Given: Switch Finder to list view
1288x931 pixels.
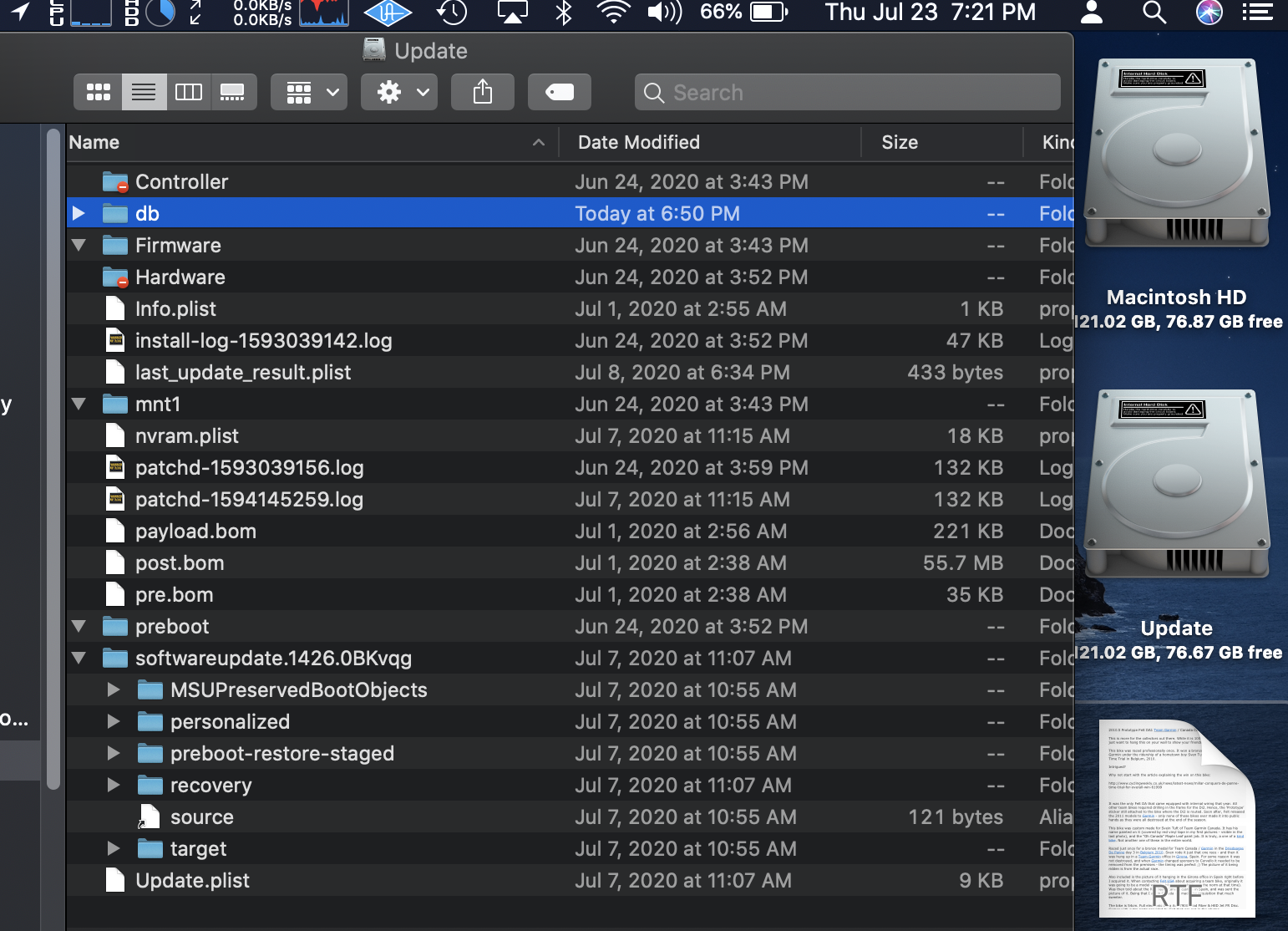Looking at the screenshot, I should [x=144, y=92].
